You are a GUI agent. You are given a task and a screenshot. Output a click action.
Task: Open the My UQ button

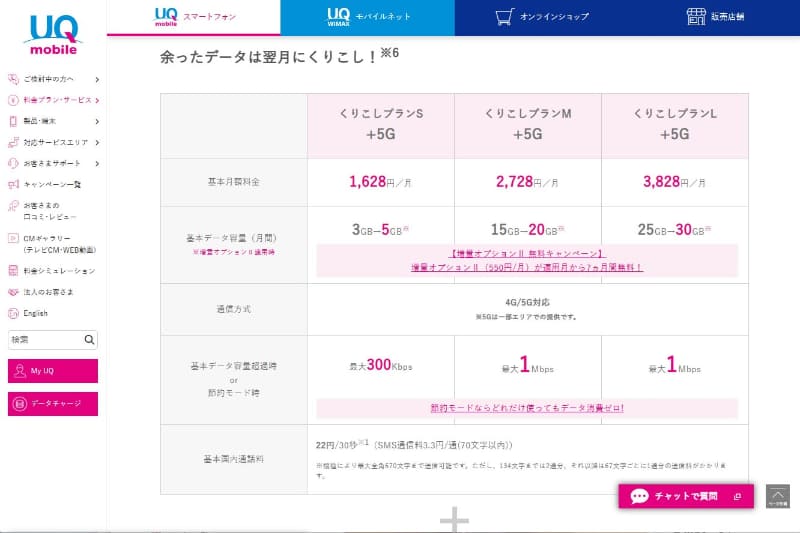point(53,371)
